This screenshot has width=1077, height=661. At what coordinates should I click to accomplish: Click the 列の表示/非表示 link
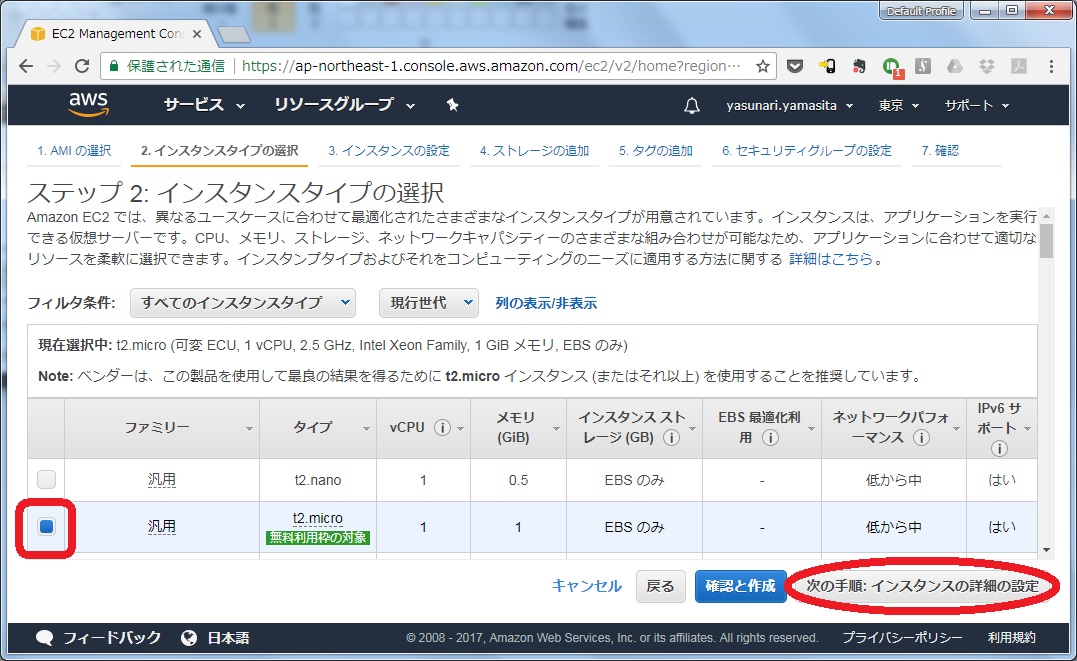coord(546,303)
